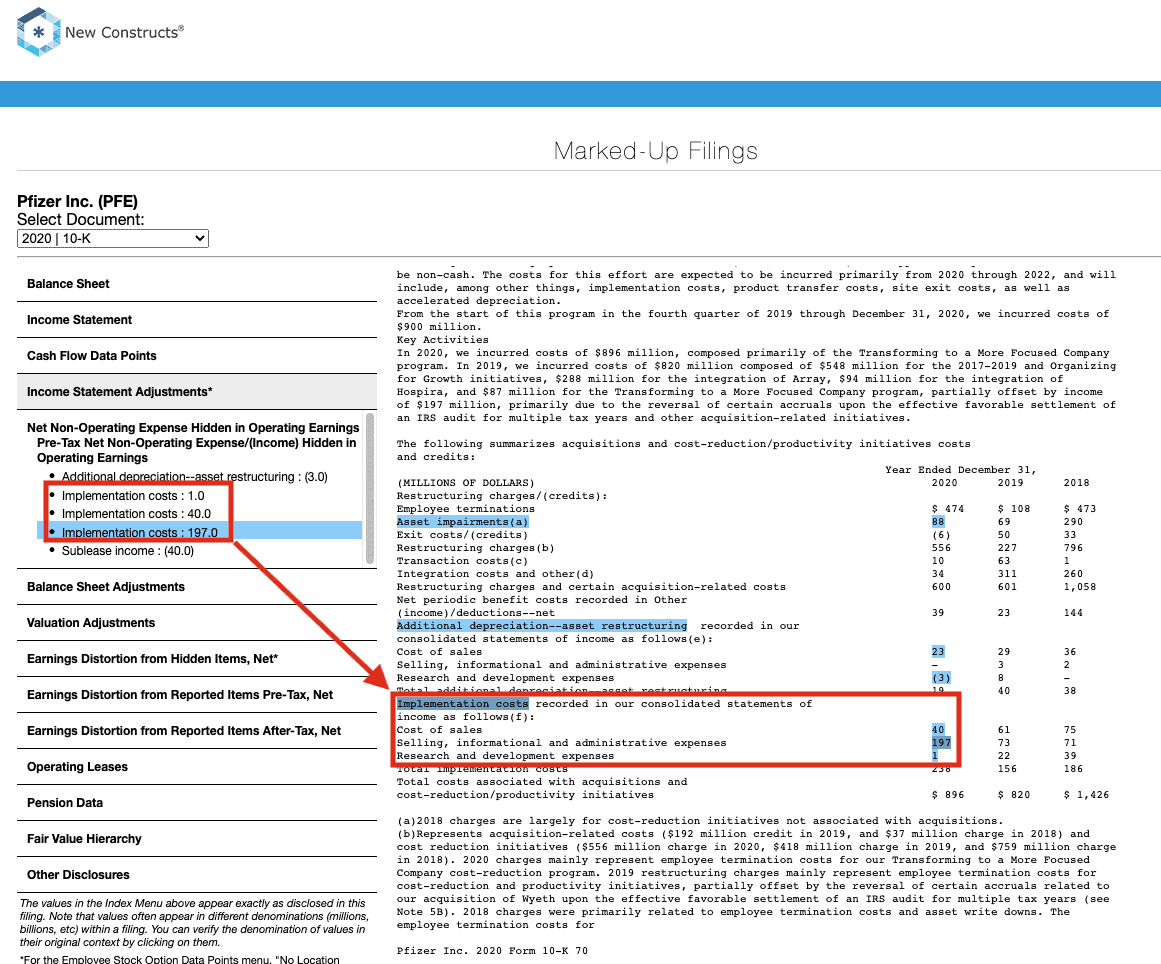Expand the Cash Flow Data Points section
Image resolution: width=1161 pixels, height=964 pixels.
(x=197, y=356)
